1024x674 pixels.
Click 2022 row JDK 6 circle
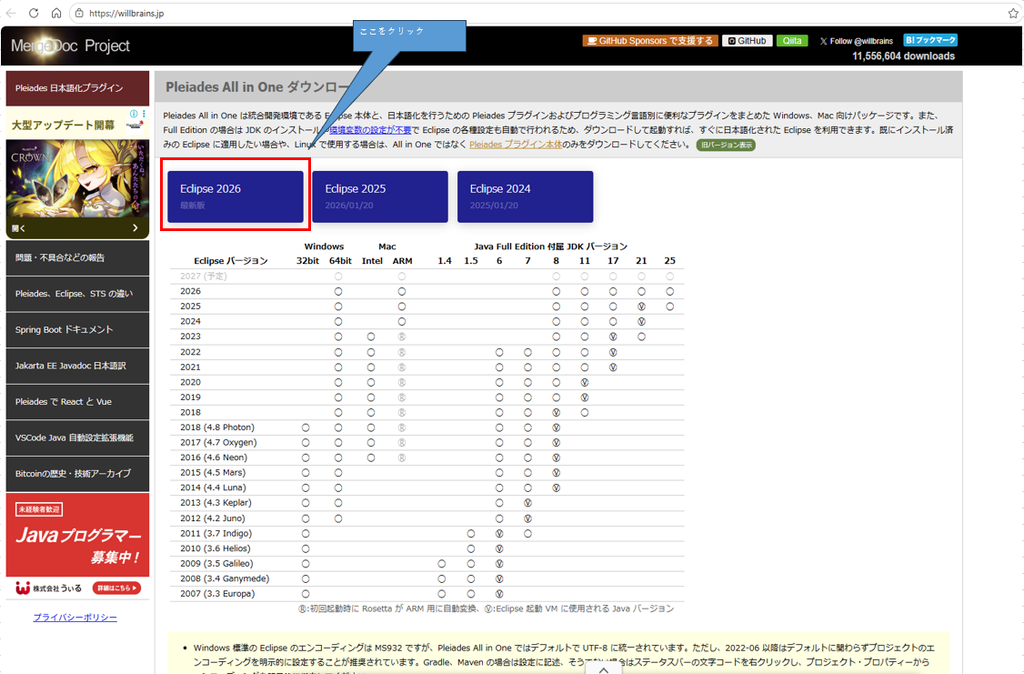pyautogui.click(x=500, y=352)
